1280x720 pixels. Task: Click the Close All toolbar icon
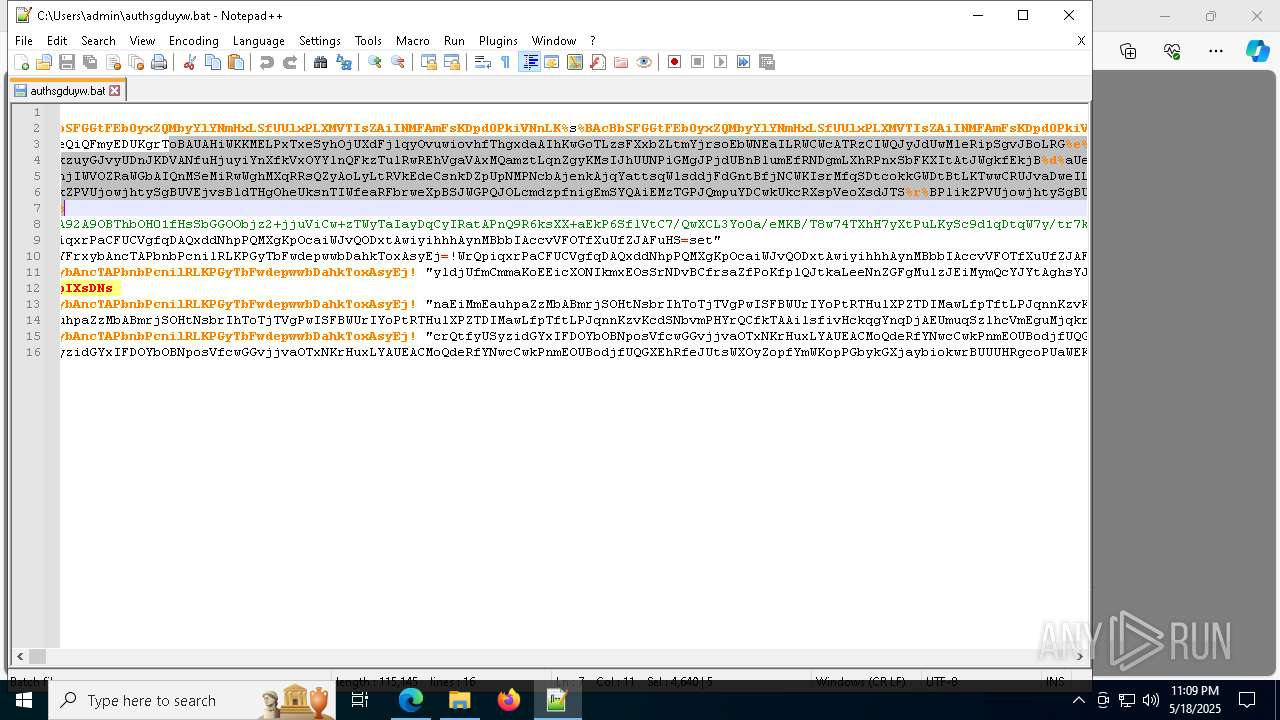click(x=136, y=62)
